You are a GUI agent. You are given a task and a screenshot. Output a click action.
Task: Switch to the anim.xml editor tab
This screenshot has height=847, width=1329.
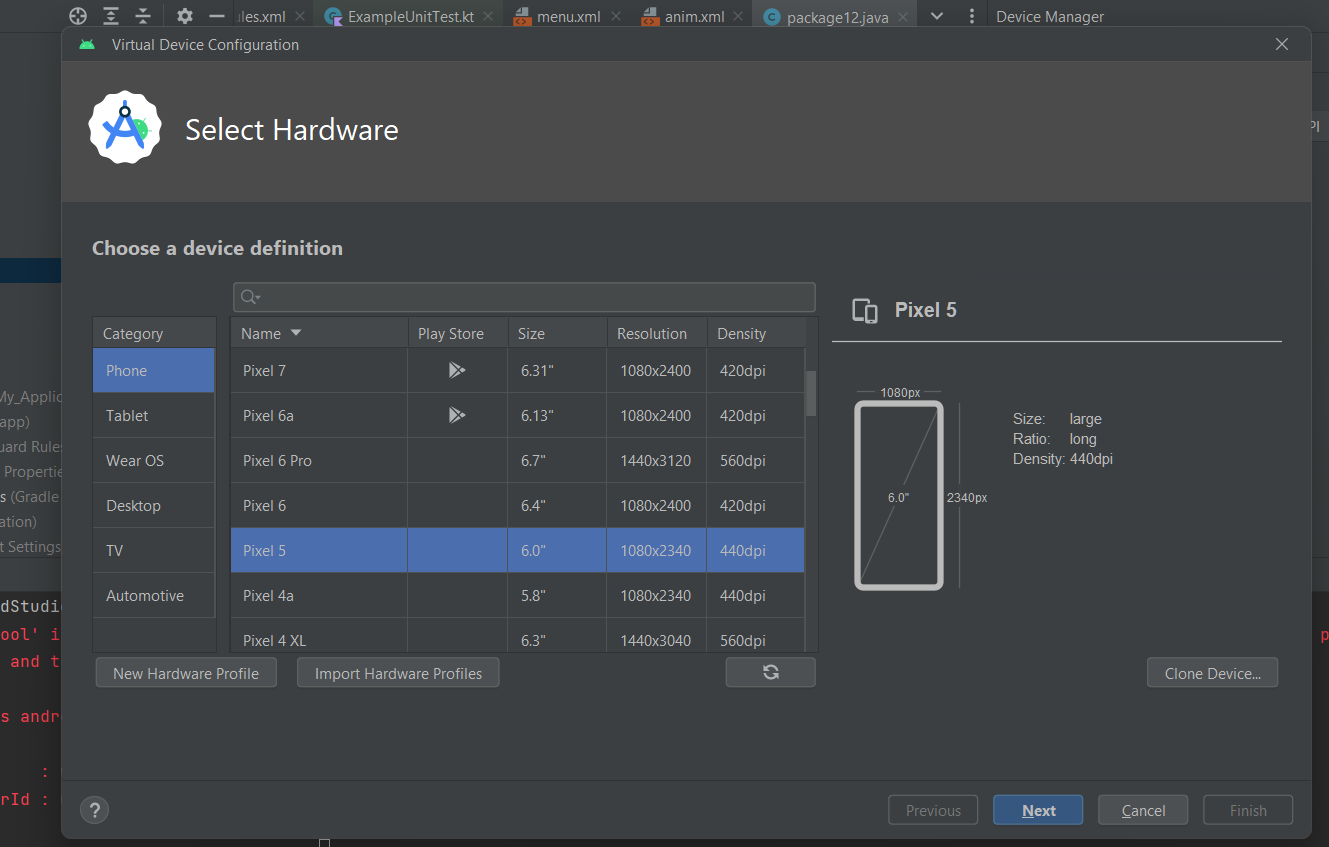(x=691, y=16)
